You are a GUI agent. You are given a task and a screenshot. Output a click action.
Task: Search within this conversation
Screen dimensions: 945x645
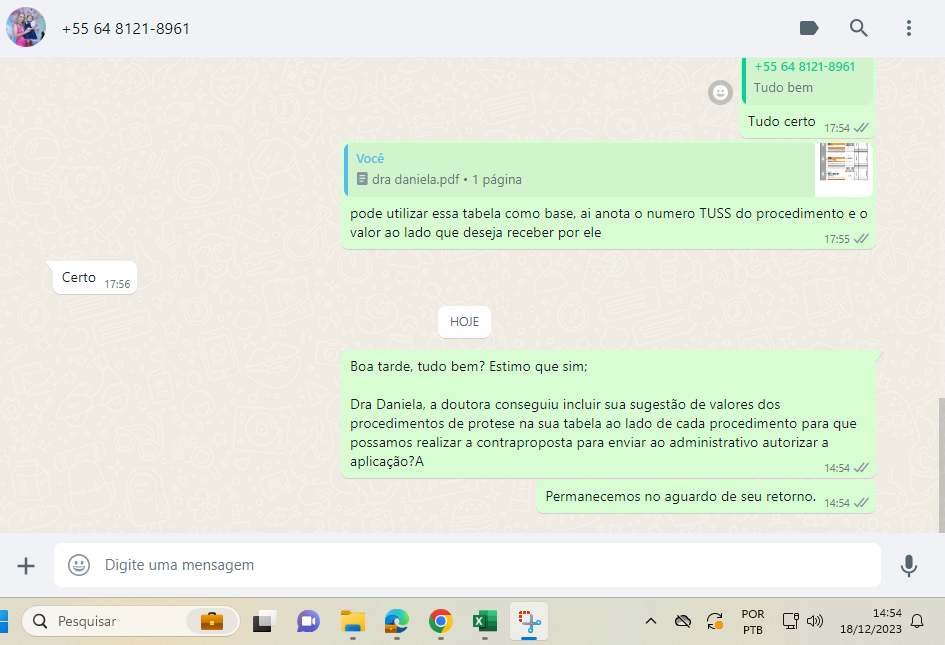(859, 28)
